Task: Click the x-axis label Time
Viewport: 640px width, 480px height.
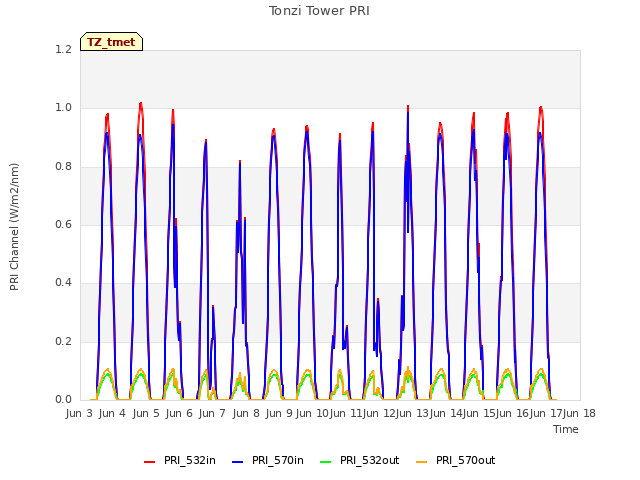Action: pyautogui.click(x=566, y=429)
